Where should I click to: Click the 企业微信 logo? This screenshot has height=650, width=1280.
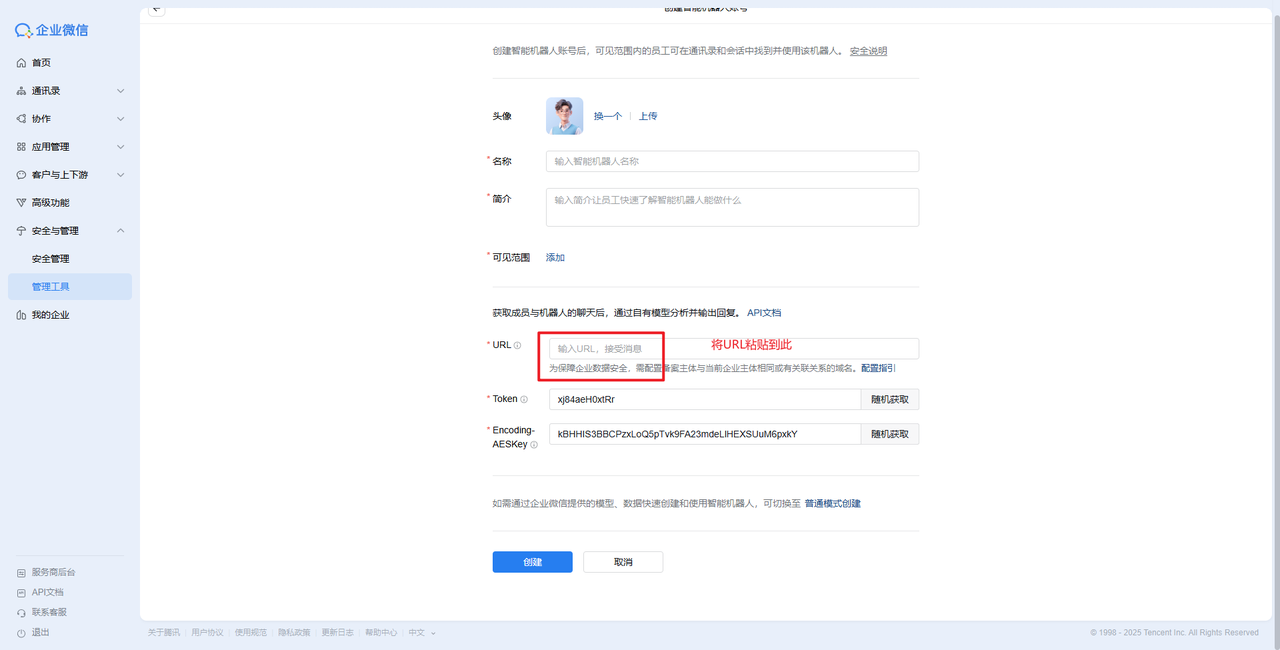click(x=52, y=30)
